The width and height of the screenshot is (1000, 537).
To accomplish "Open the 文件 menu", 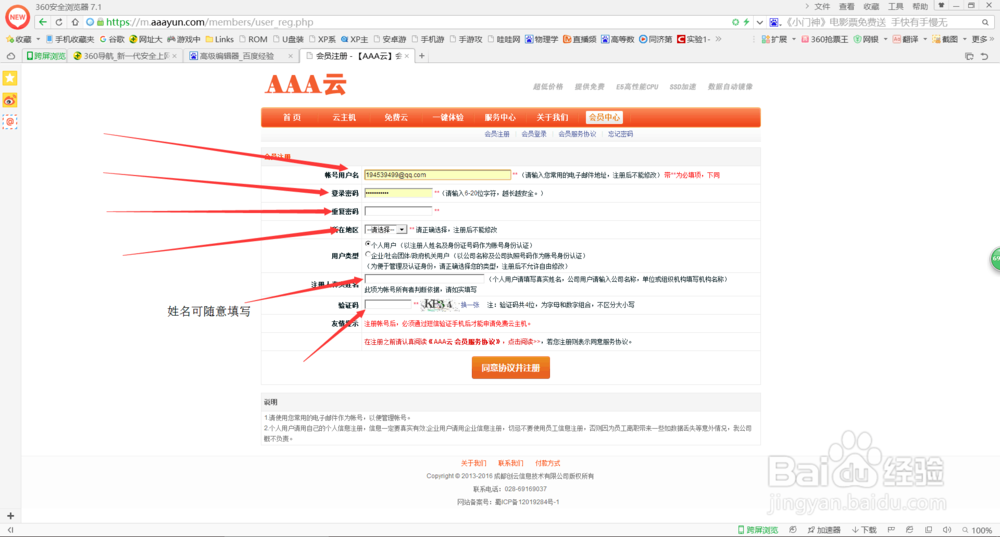I will tap(822, 6).
